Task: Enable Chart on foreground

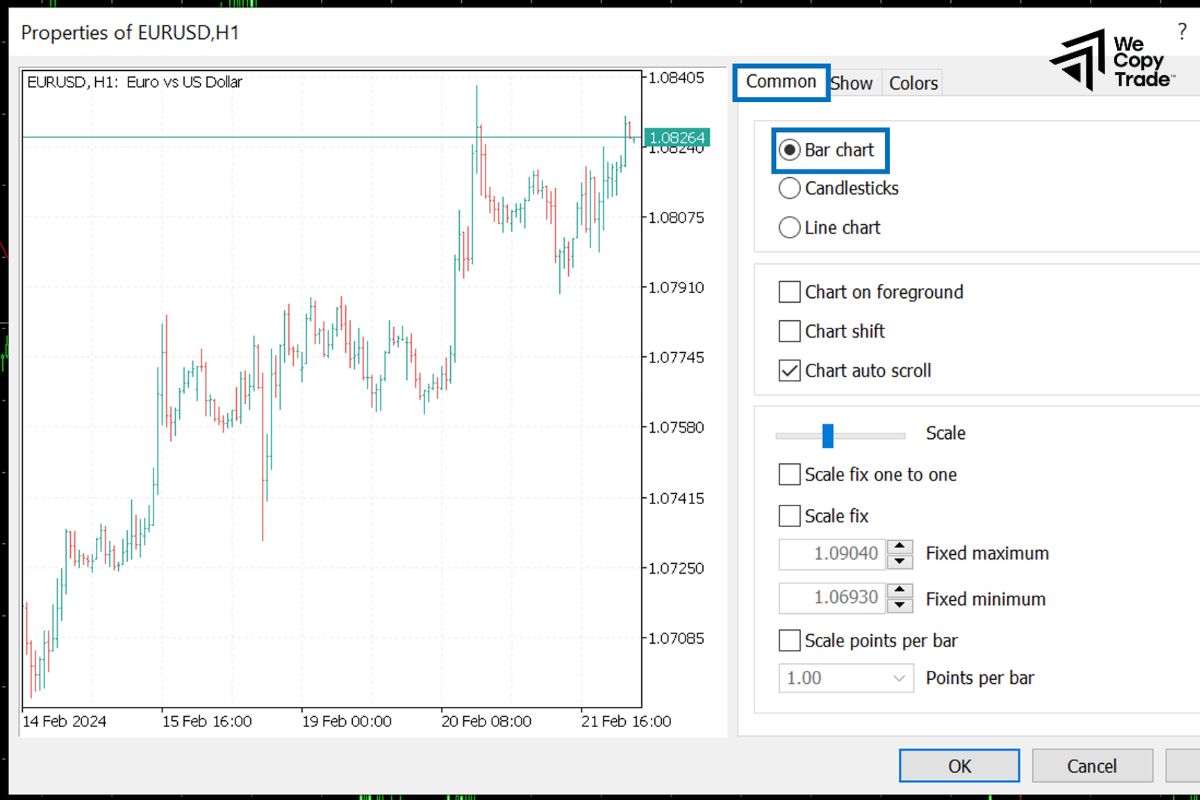Action: (x=789, y=292)
